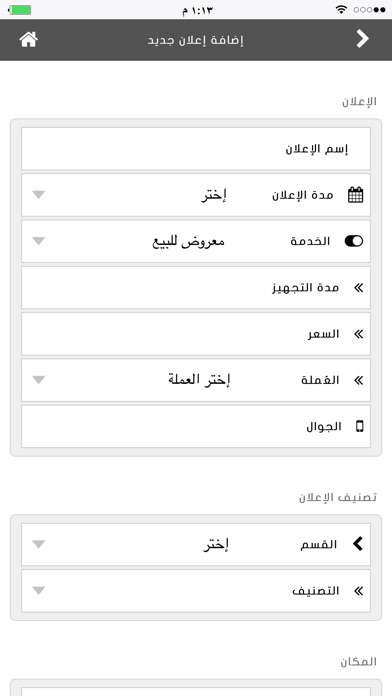Tap the mobile phone icon beside الجوال

coord(360,427)
